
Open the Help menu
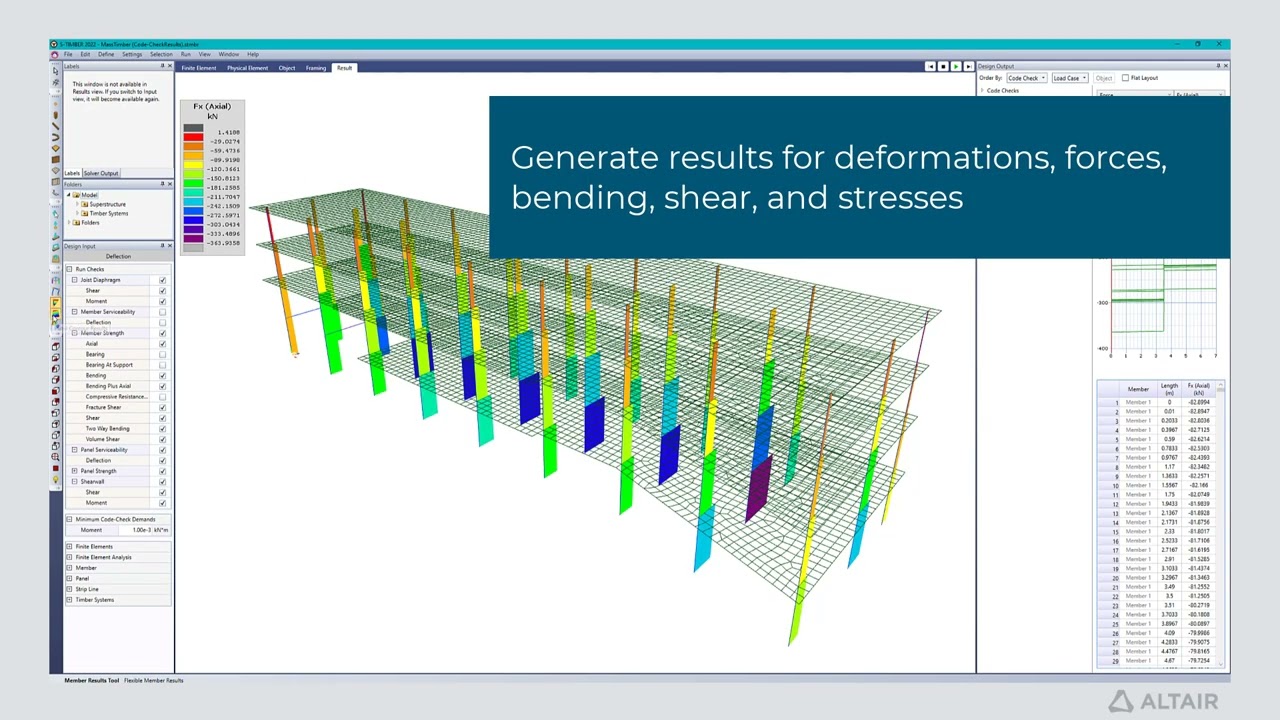[253, 54]
